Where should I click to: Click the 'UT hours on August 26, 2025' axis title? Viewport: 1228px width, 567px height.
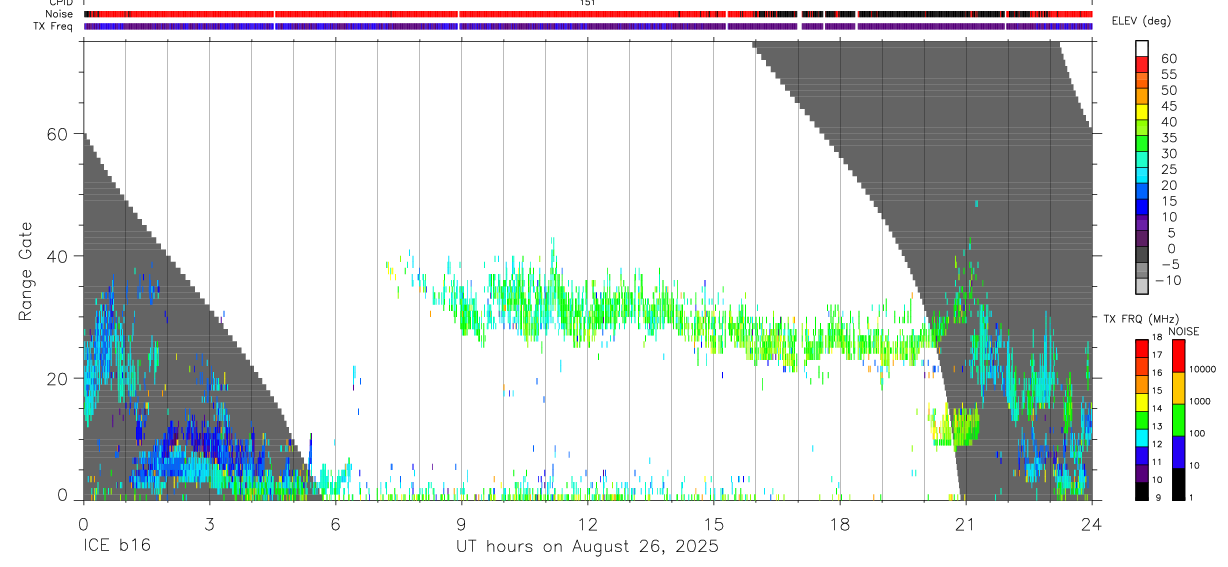[588, 547]
